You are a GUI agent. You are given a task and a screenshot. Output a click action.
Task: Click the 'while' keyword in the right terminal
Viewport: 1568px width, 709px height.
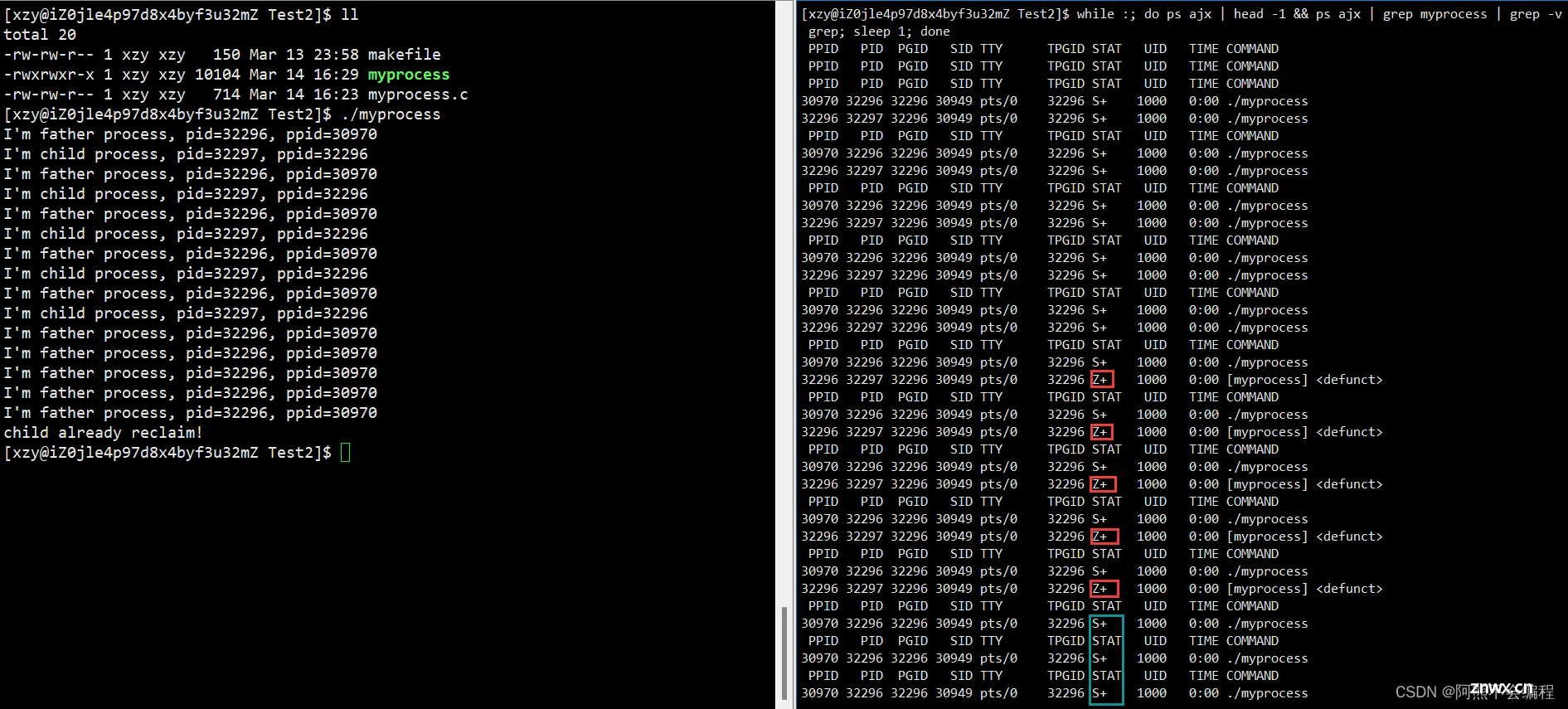pyautogui.click(x=1095, y=14)
